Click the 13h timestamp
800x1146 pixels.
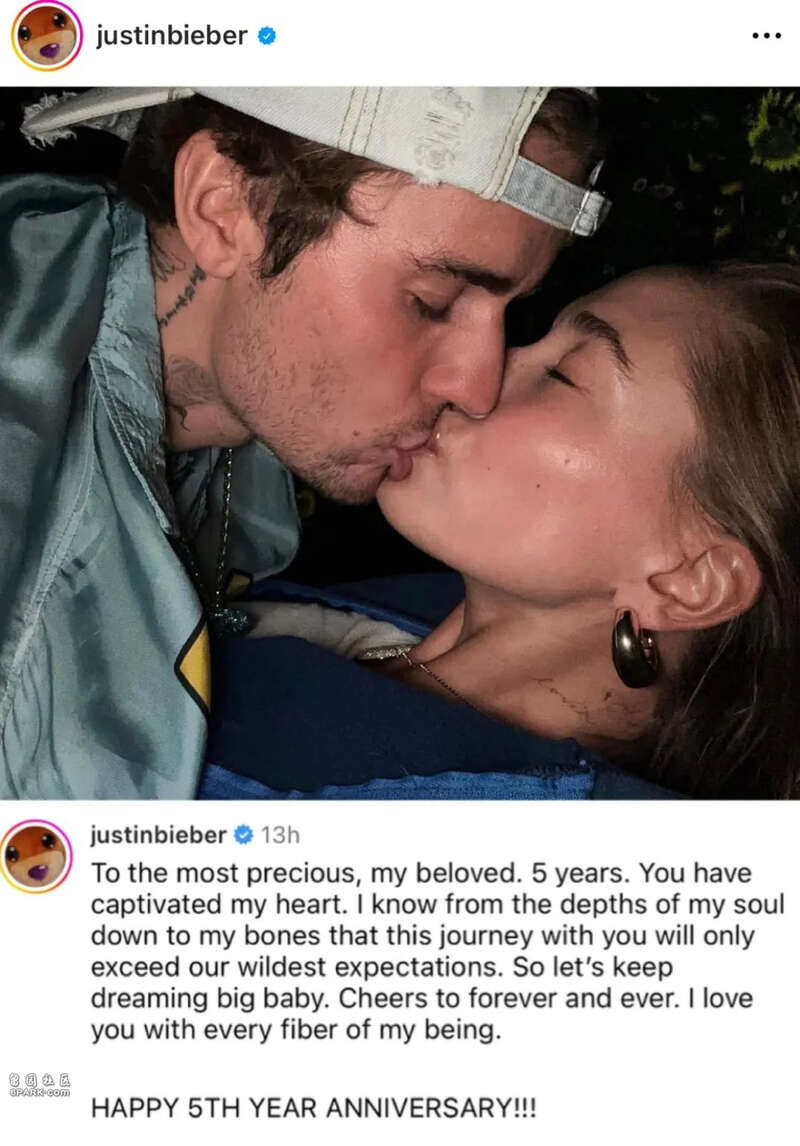[280, 835]
